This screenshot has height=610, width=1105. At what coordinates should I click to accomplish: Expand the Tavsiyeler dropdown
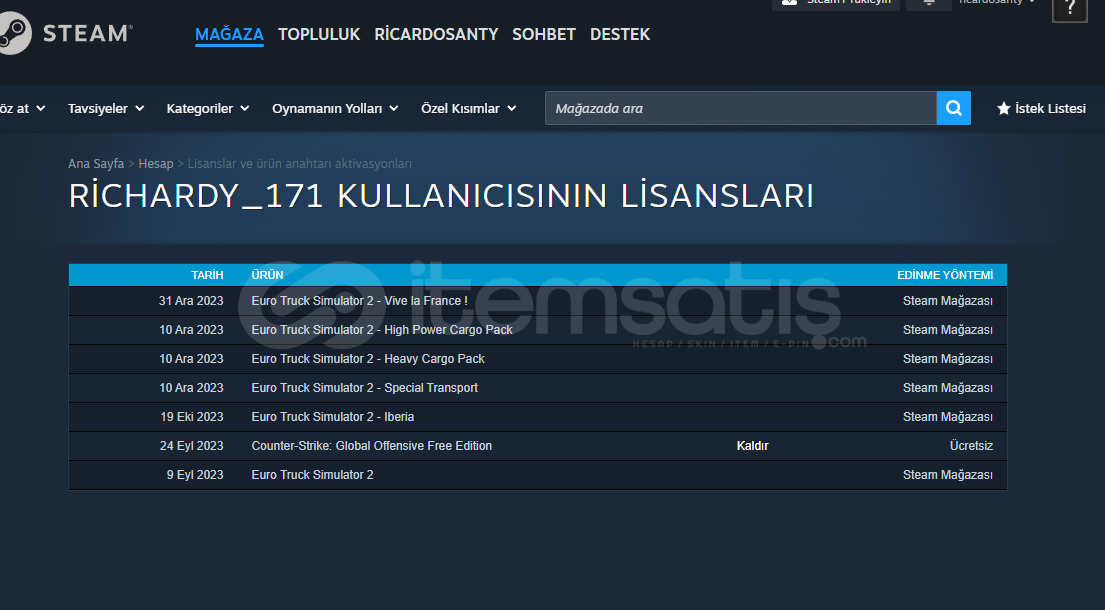[106, 108]
